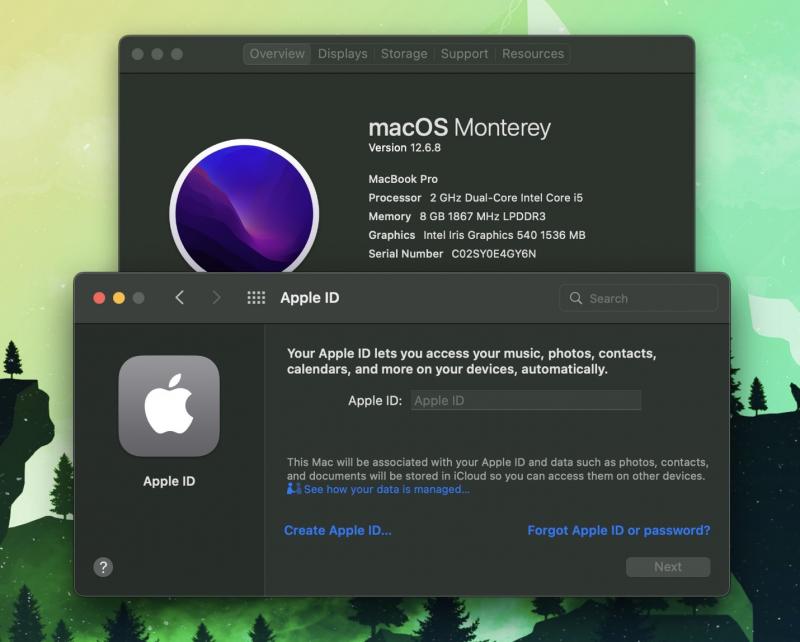Open the Resources tab
The image size is (800, 642).
533,54
